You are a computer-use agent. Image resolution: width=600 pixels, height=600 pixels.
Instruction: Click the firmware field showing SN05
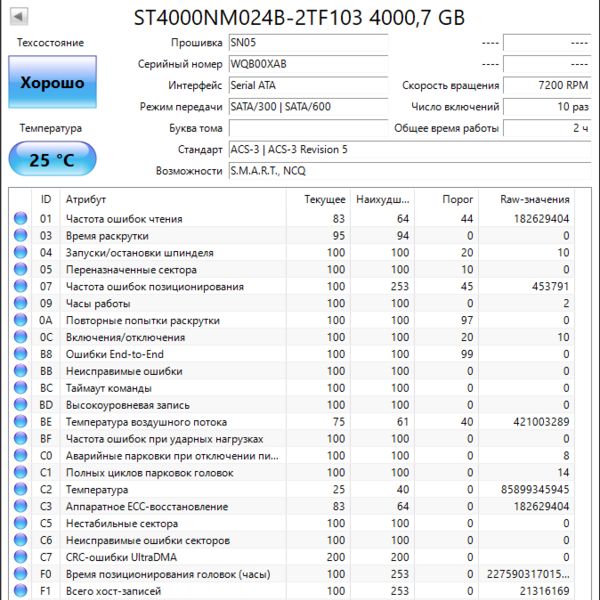pyautogui.click(x=308, y=42)
